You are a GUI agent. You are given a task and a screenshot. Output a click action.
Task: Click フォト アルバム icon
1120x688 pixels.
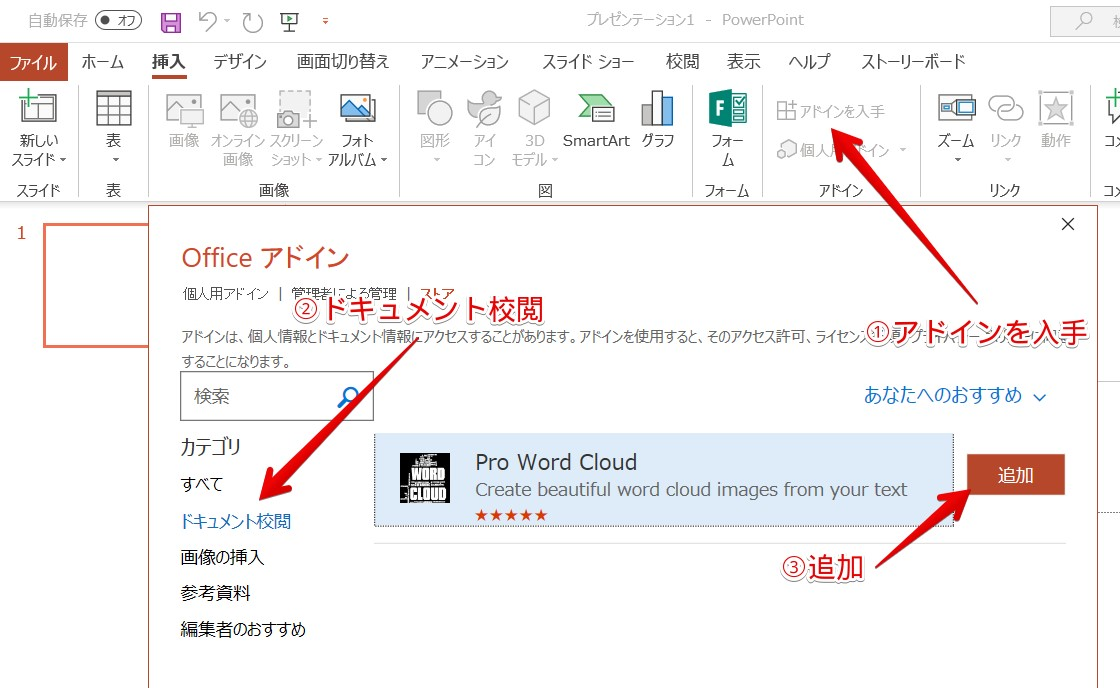coord(357,109)
